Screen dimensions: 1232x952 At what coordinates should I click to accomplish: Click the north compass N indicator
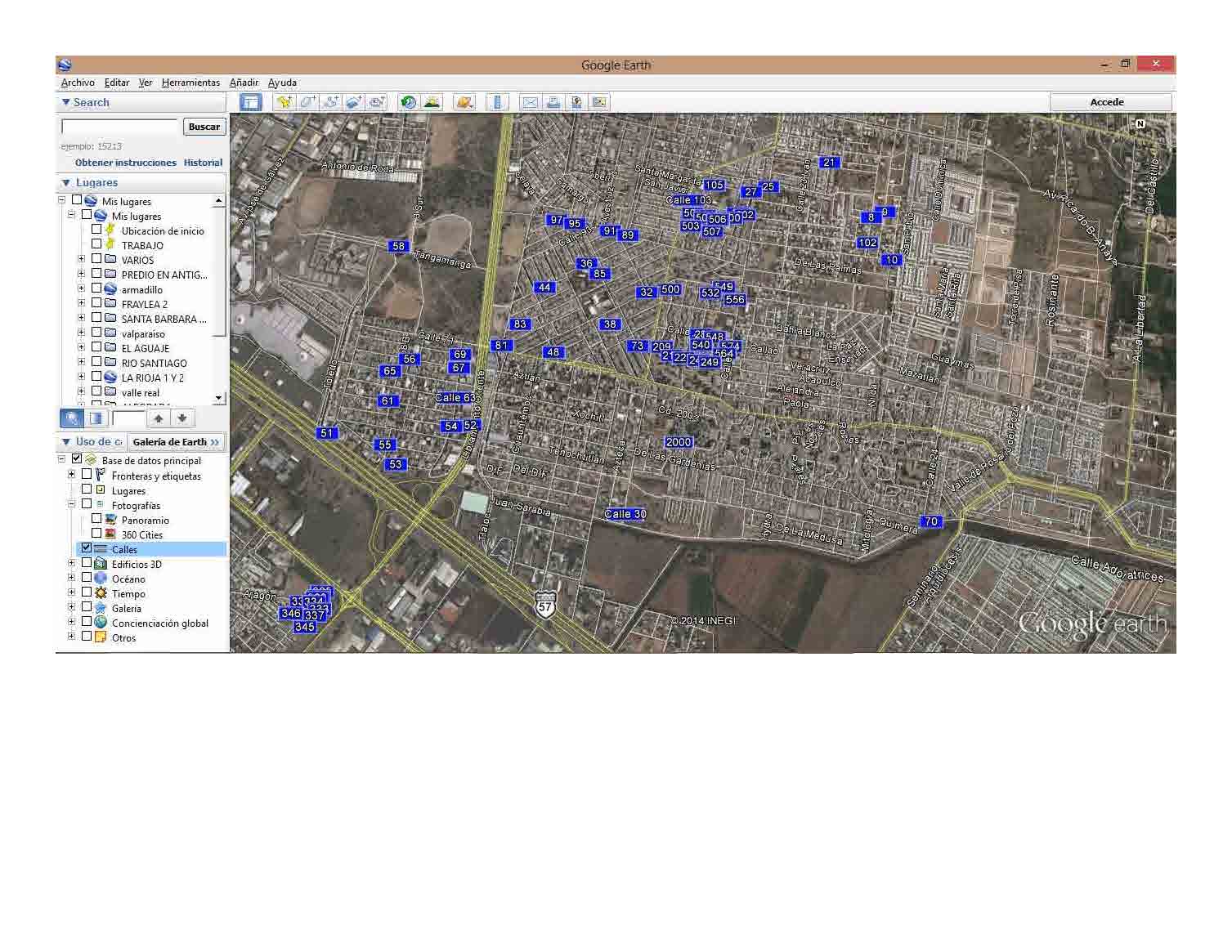(1140, 124)
